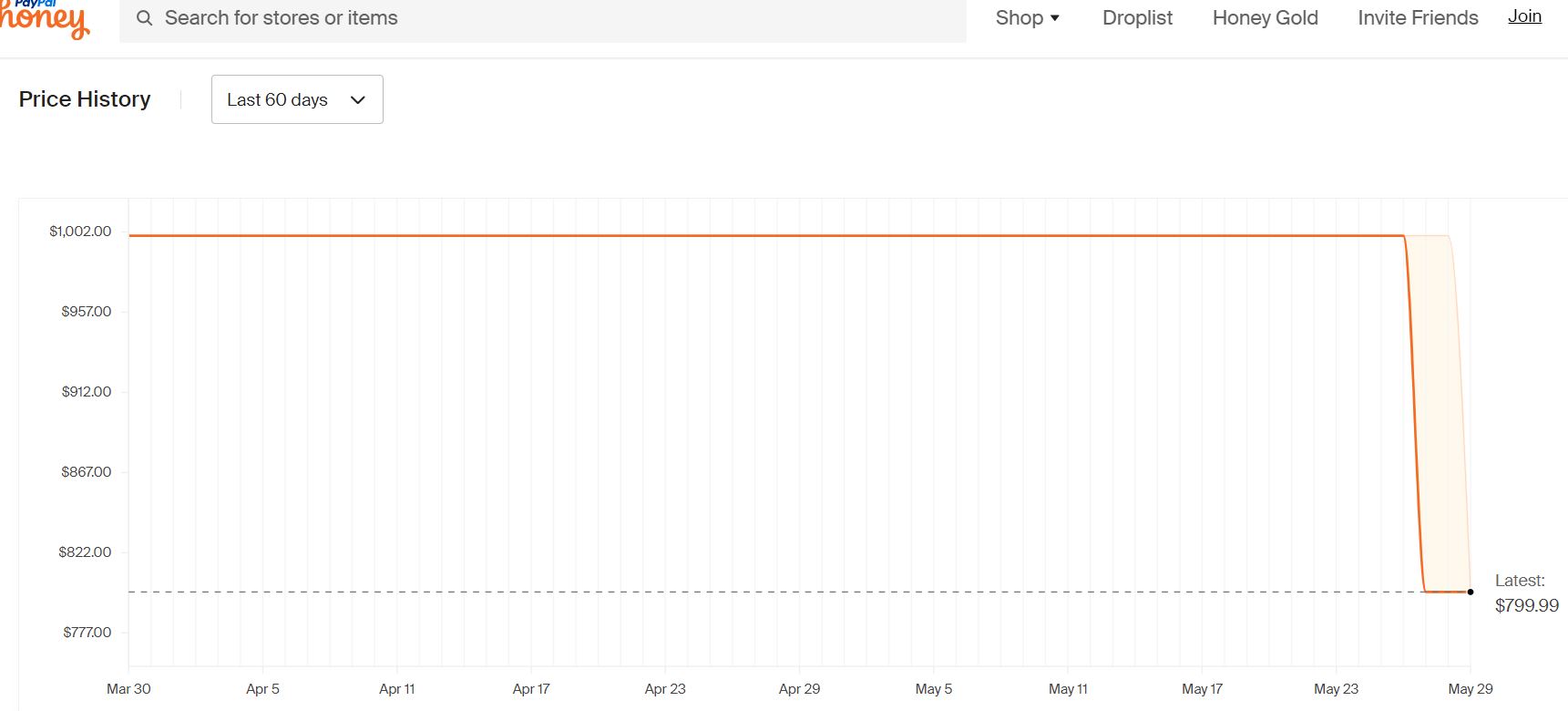Open the Last 60 days dropdown
The width and height of the screenshot is (1568, 711).
(x=297, y=99)
